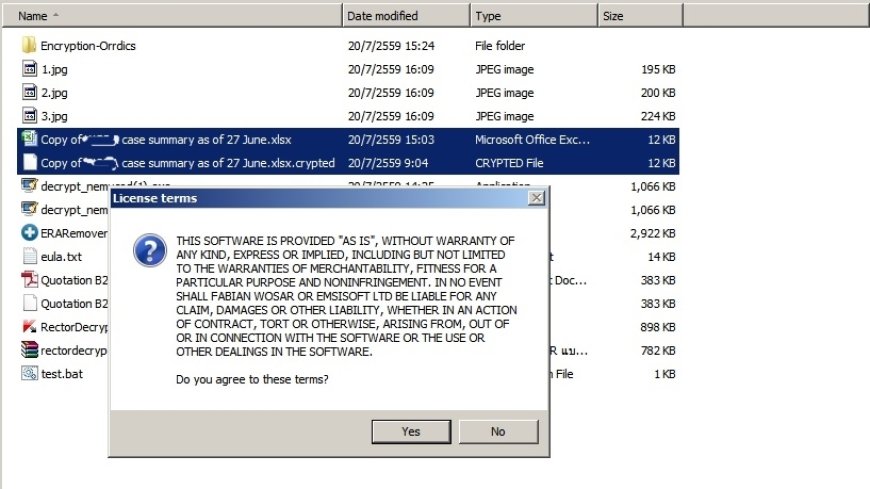
Task: Click the eula.txt text file icon
Action: coord(30,256)
